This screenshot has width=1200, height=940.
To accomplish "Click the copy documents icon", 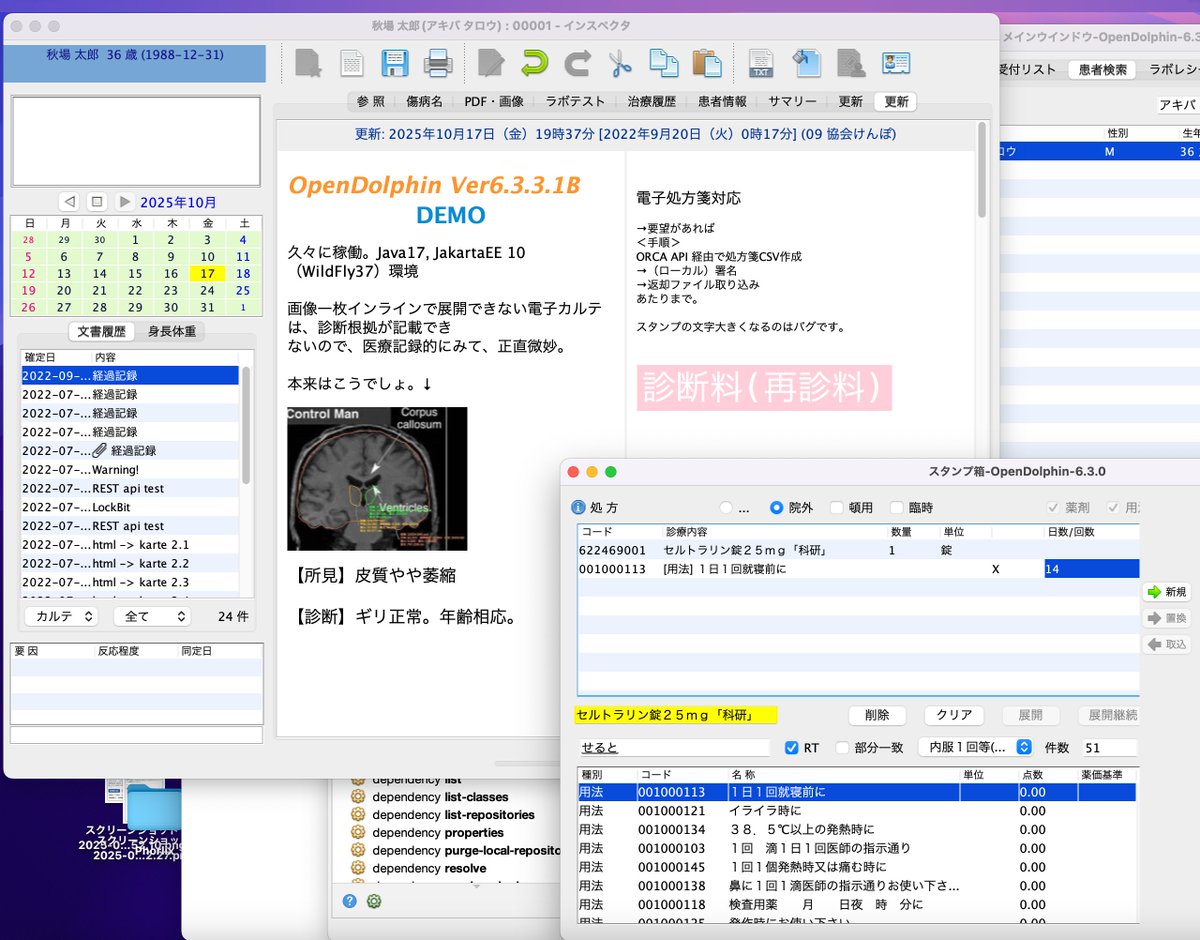I will 663,64.
